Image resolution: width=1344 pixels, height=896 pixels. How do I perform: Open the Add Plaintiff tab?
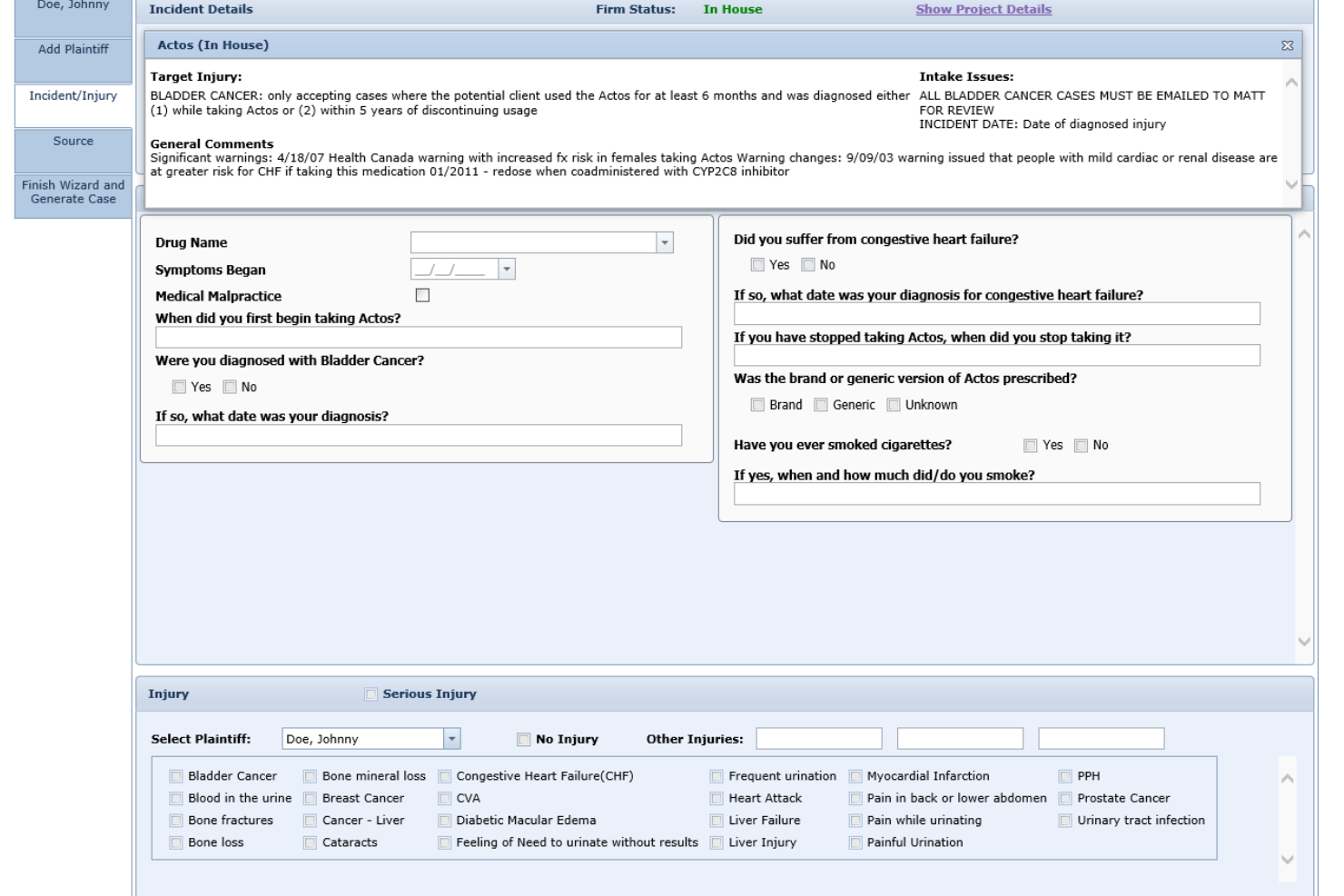coord(74,60)
